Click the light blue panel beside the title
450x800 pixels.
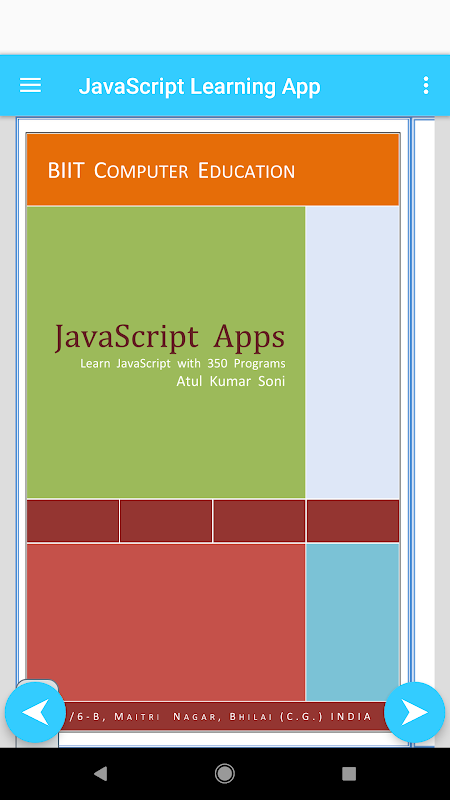[353, 352]
